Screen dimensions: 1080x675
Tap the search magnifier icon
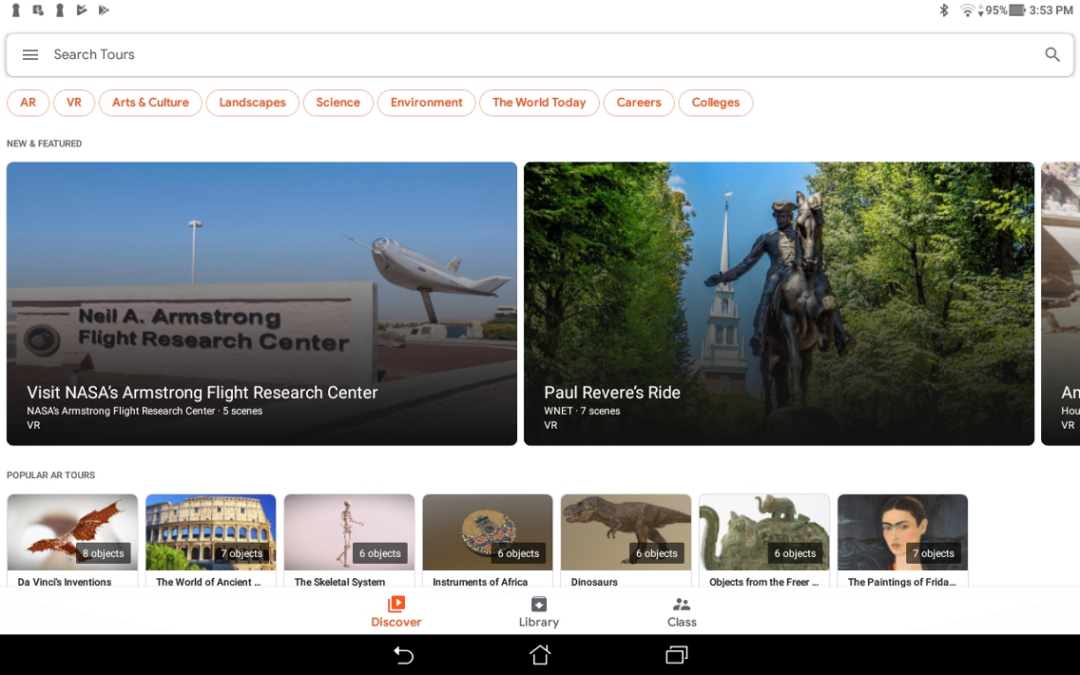click(1052, 55)
